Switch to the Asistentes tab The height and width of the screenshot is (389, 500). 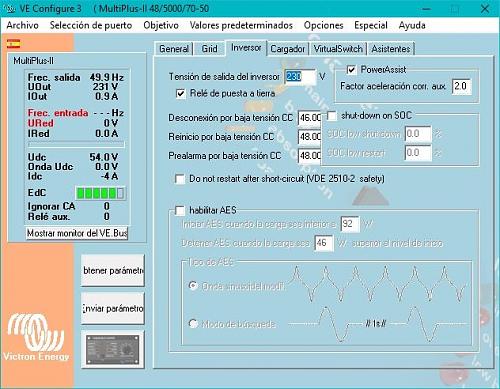[x=391, y=49]
